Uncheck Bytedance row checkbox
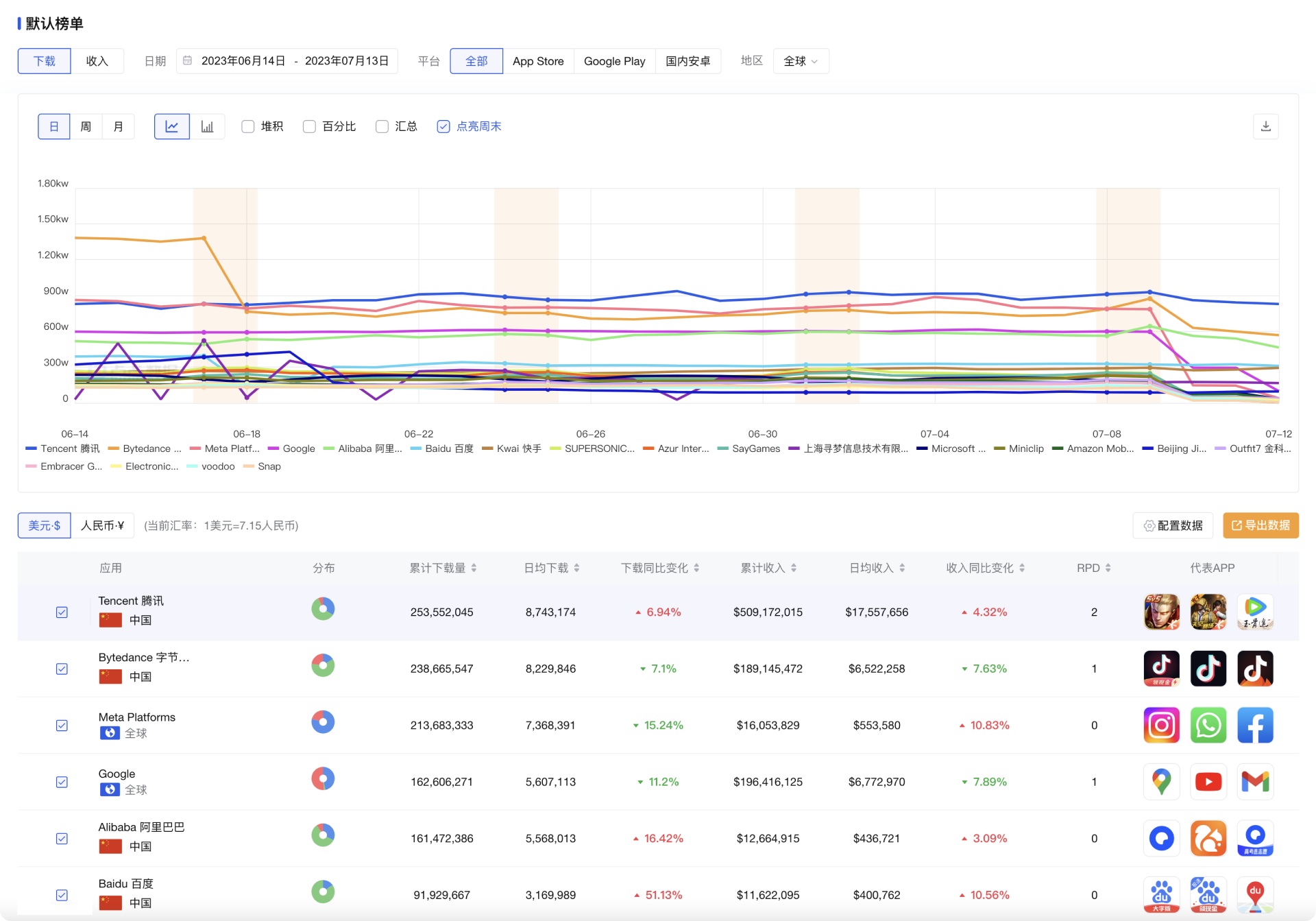The image size is (1316, 921). pyautogui.click(x=62, y=669)
